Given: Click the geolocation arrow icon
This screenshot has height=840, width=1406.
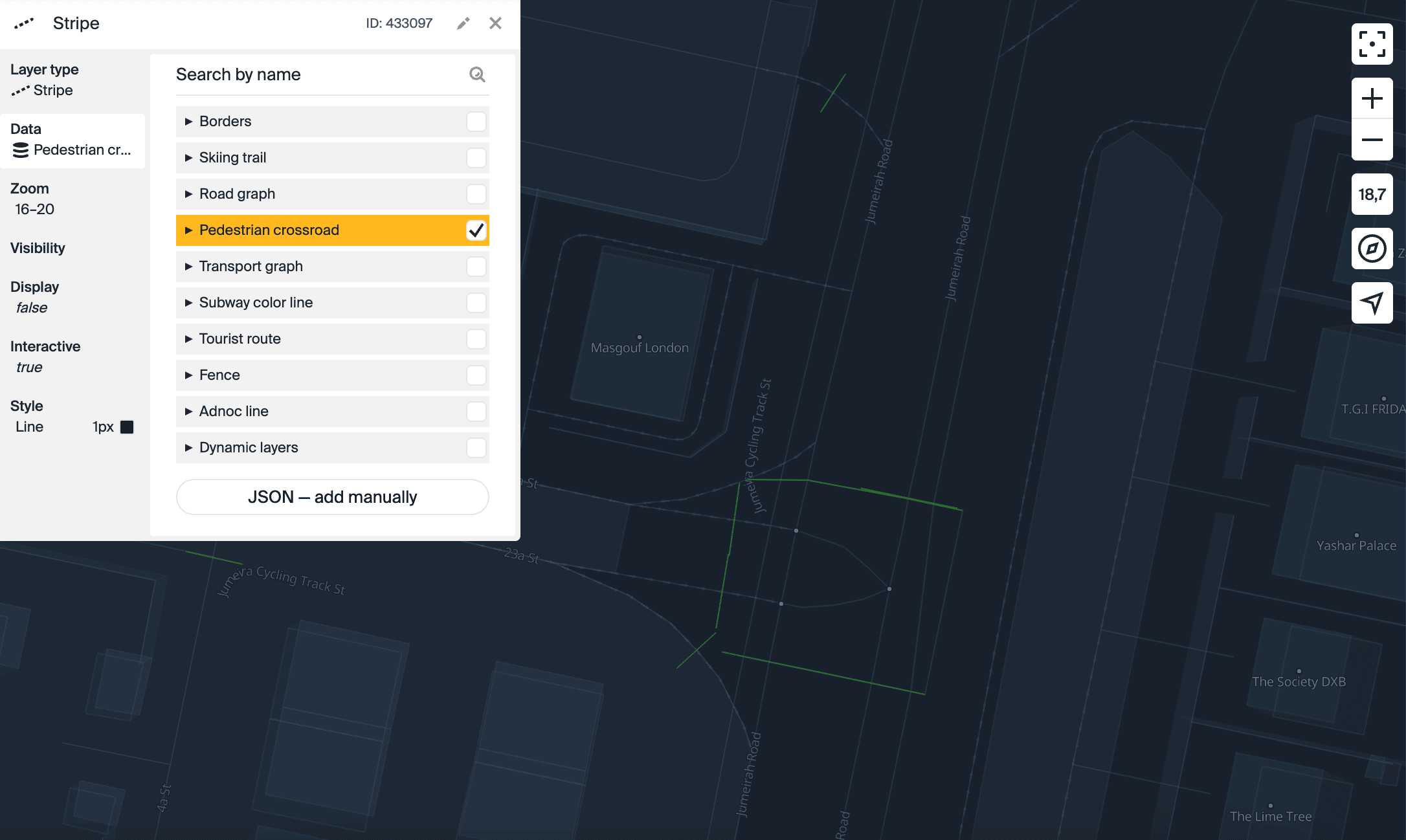Looking at the screenshot, I should (1372, 303).
